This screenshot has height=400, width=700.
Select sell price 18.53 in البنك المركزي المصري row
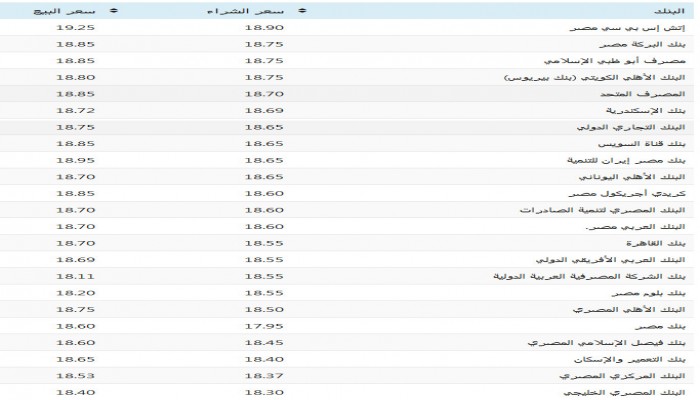click(75, 376)
